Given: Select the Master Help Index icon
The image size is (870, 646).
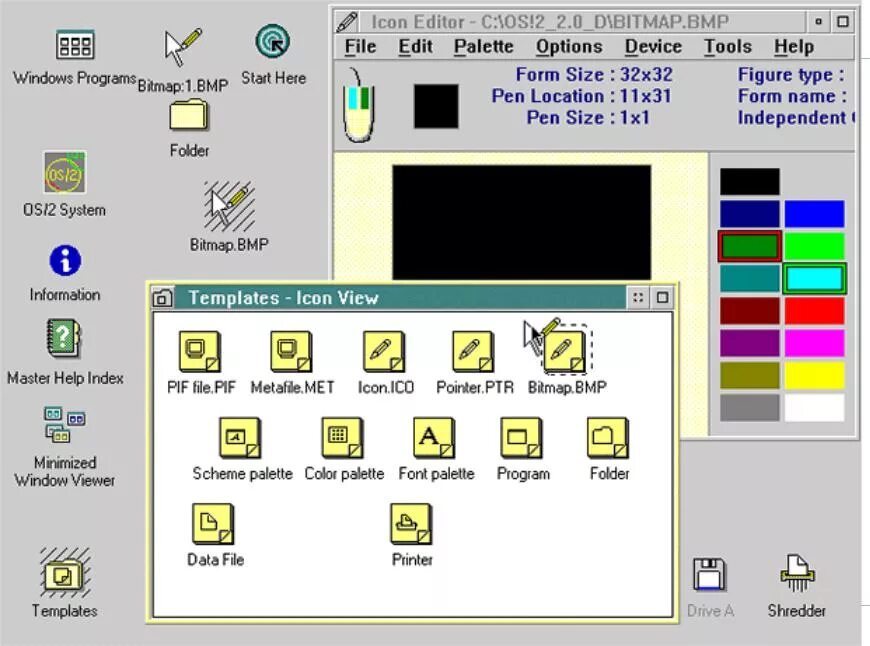Looking at the screenshot, I should pyautogui.click(x=63, y=339).
